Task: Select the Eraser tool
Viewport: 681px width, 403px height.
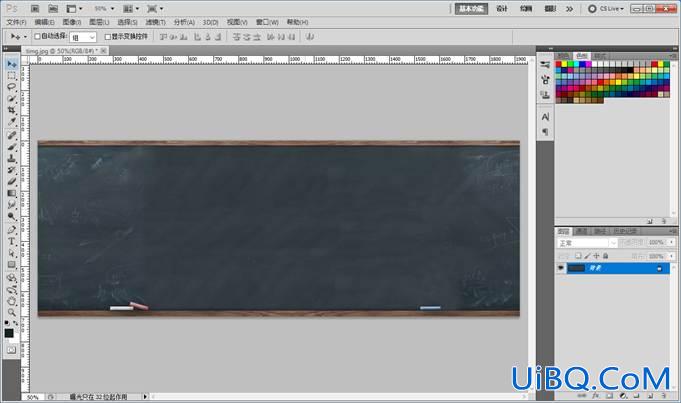Action: pos(12,182)
